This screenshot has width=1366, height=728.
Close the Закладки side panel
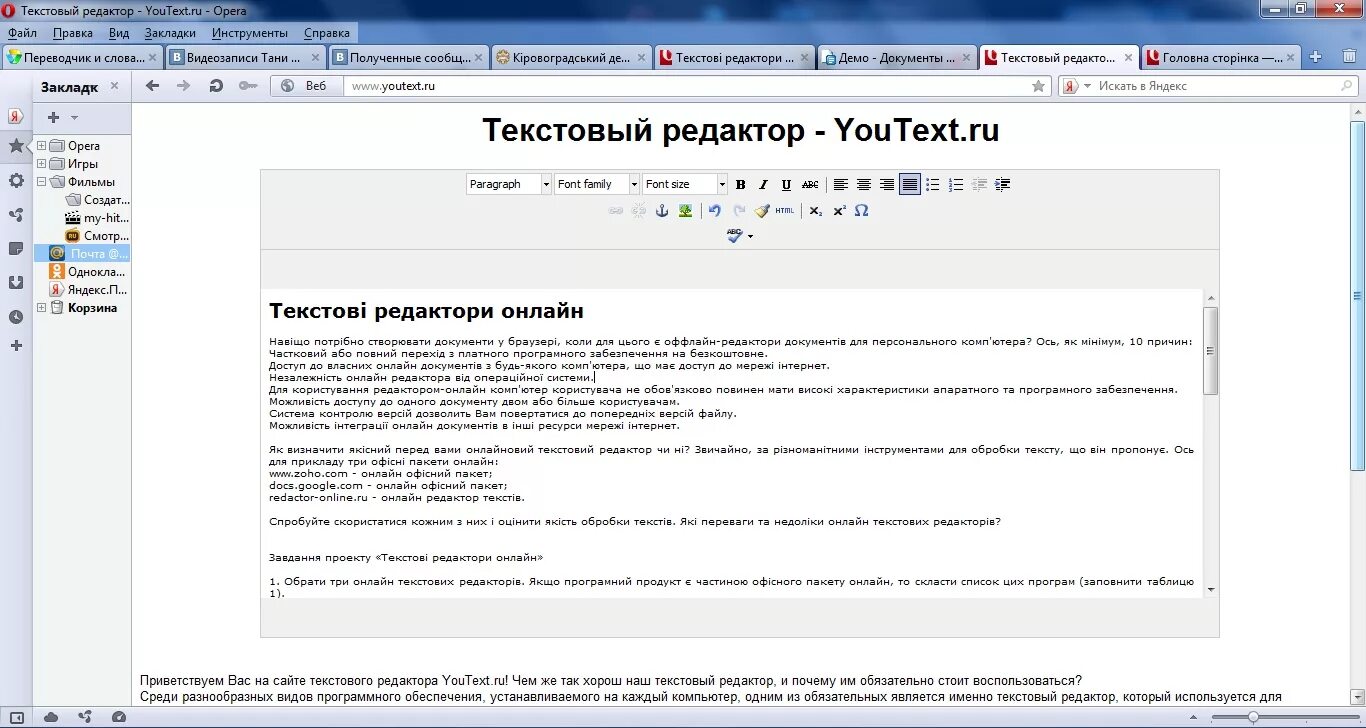point(115,86)
